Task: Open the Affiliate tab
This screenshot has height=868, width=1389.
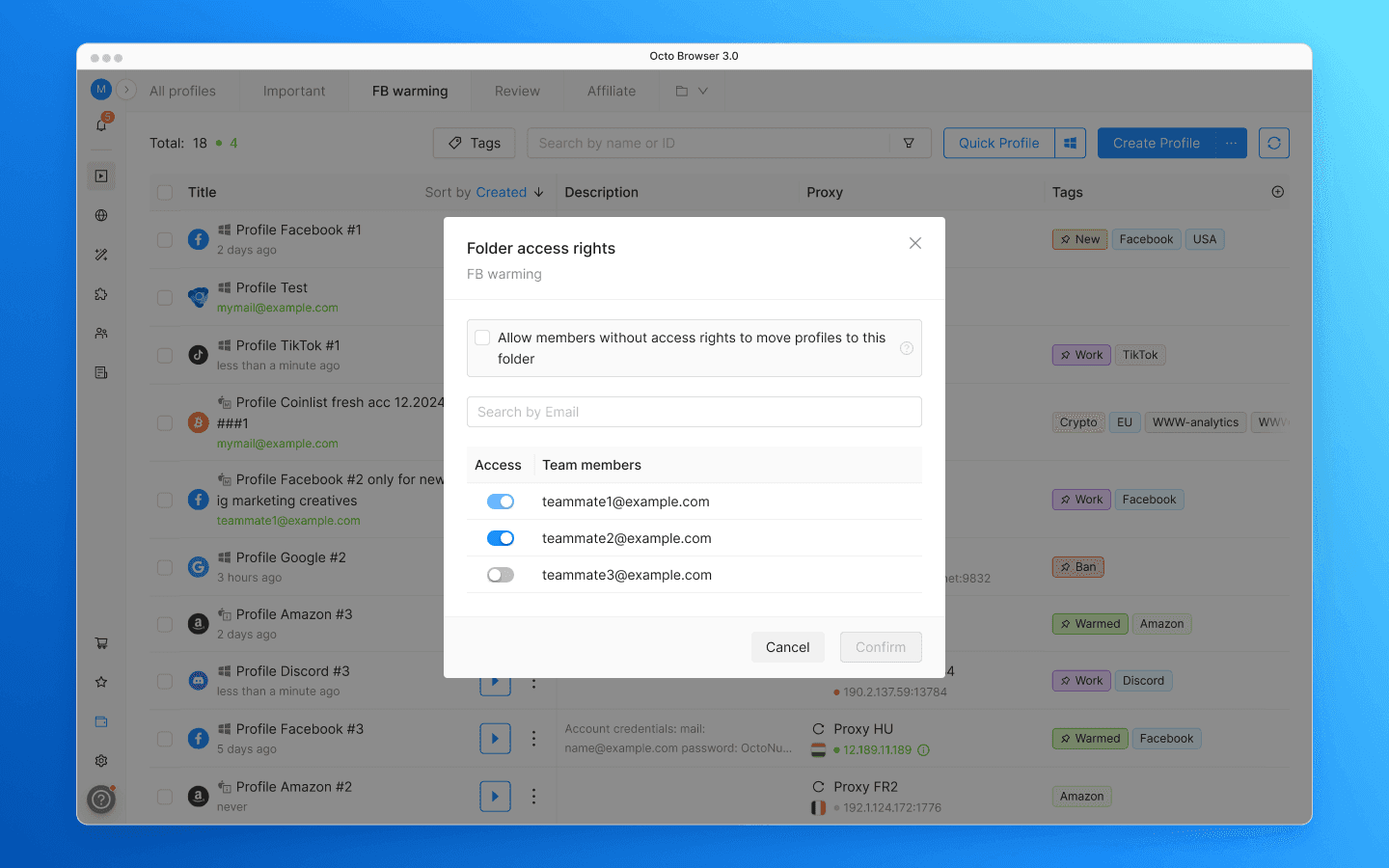Action: point(612,91)
